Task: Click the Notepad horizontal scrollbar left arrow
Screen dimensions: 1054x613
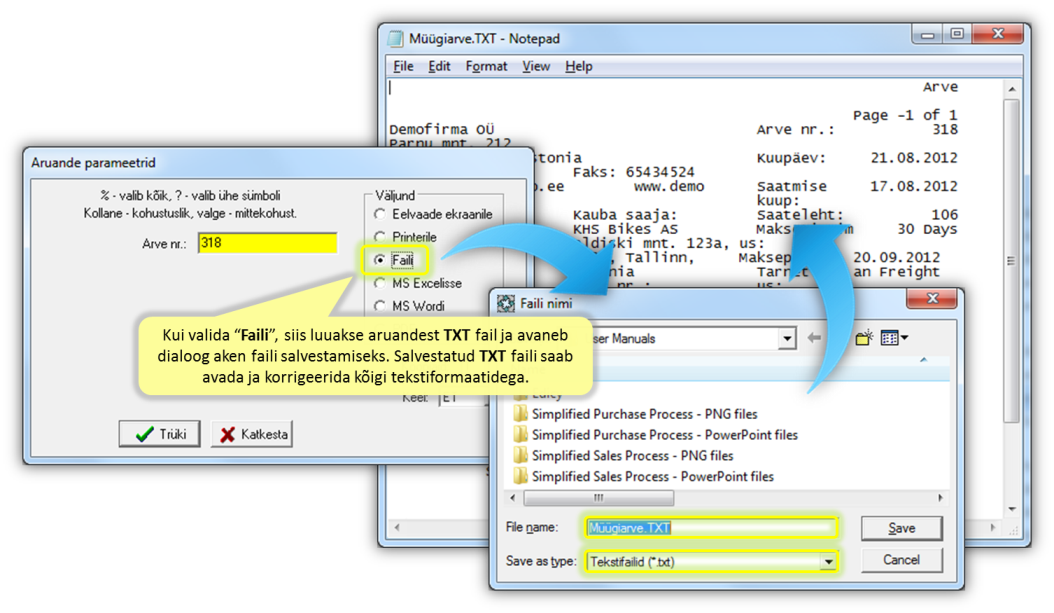Action: click(397, 528)
